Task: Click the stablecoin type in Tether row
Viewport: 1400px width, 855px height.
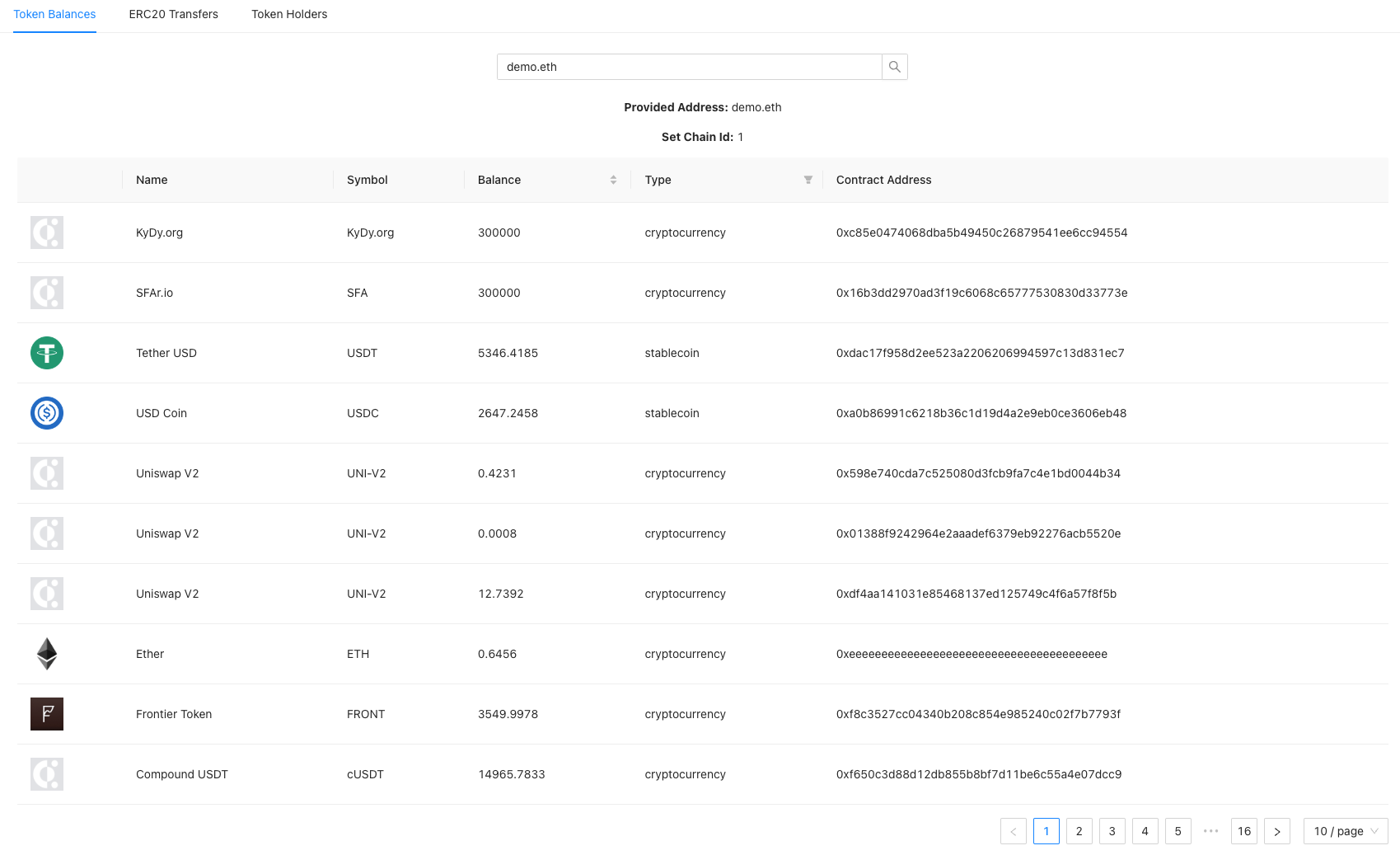Action: pos(672,353)
